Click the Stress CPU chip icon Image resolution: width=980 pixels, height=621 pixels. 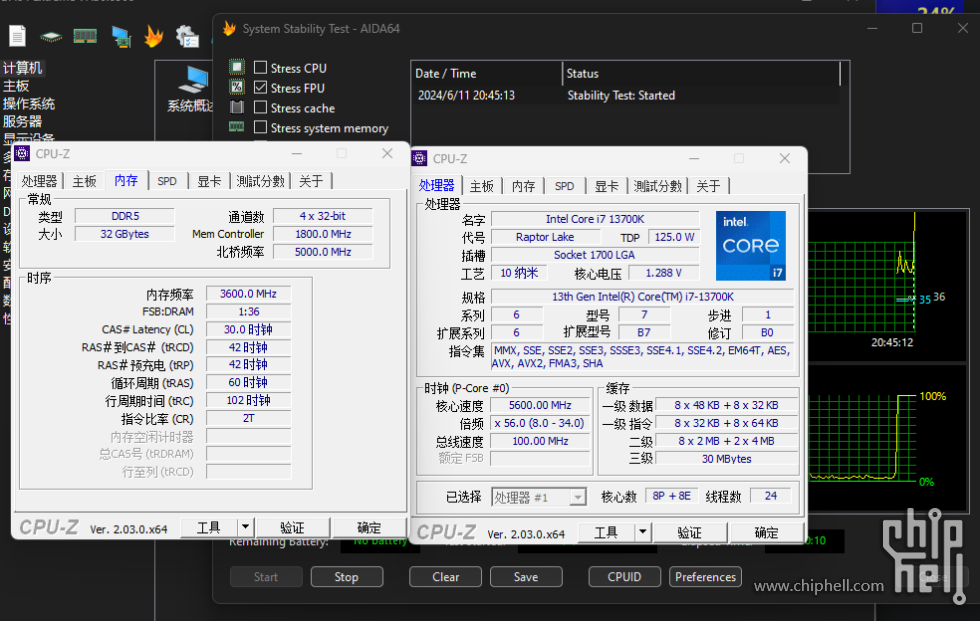237,67
